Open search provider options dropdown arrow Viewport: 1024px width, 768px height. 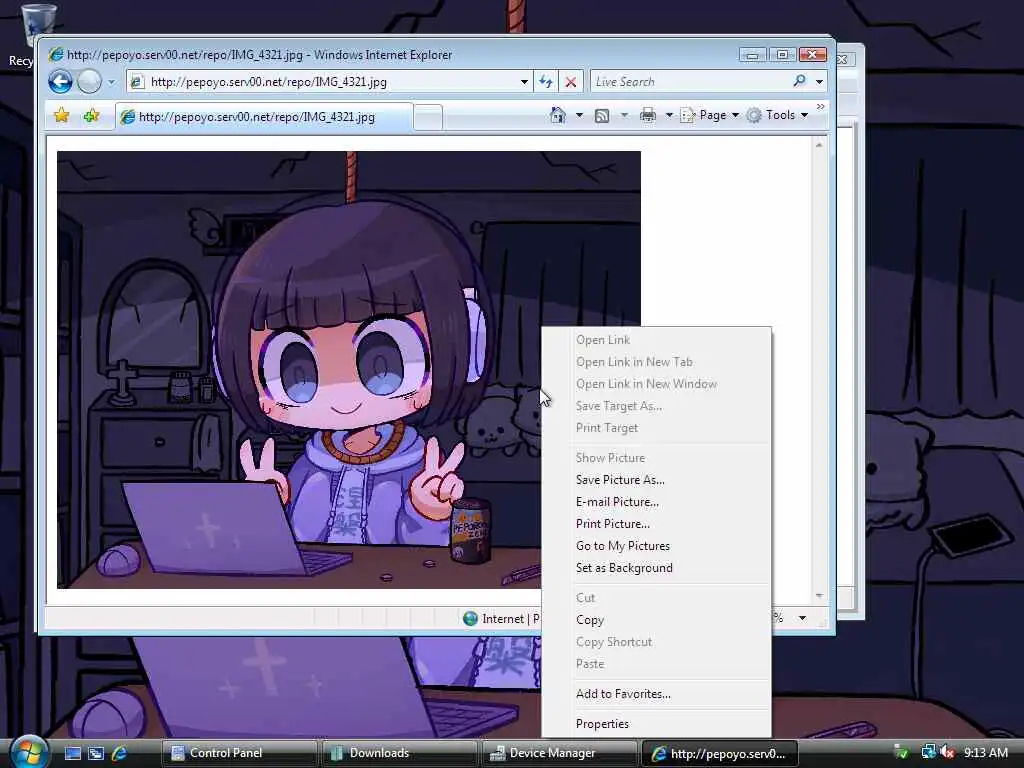[819, 82]
